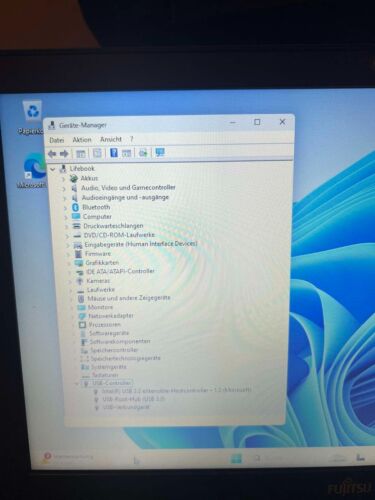Select the USB-Root-Hub (USB 3.0) entry
Image resolution: width=375 pixels, height=500 pixels.
point(133,399)
